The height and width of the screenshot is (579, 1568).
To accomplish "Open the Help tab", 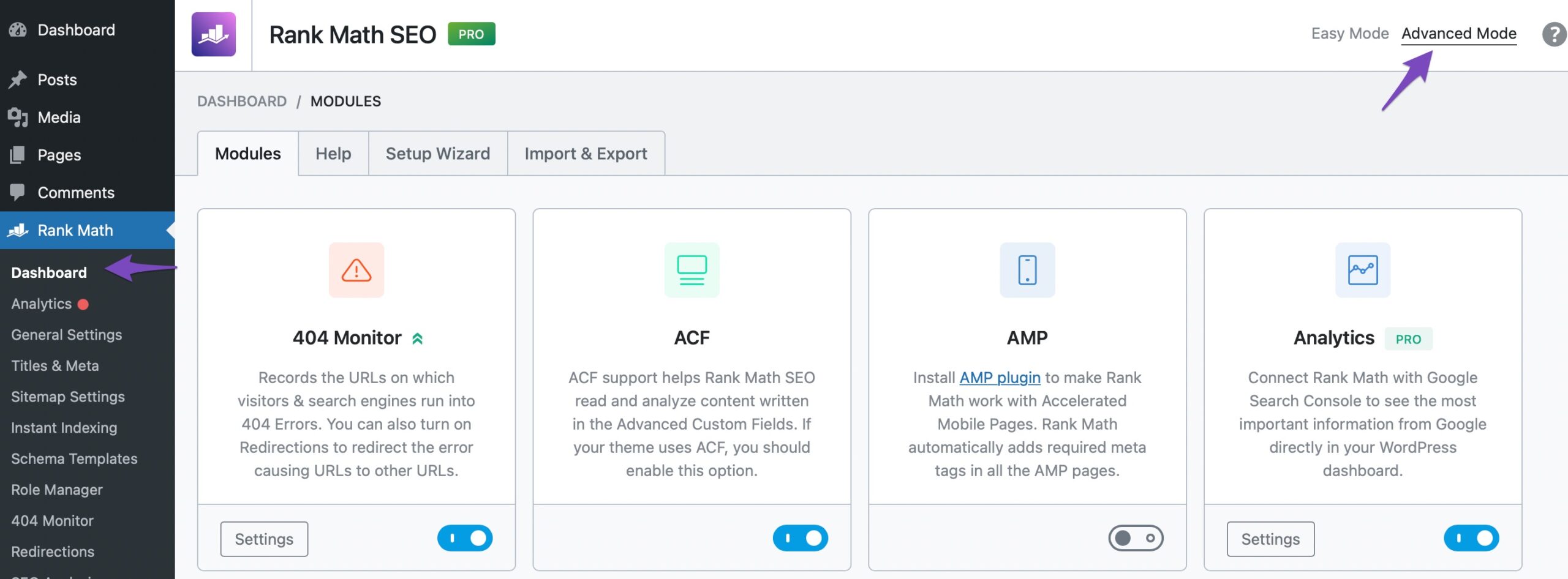I will (333, 154).
